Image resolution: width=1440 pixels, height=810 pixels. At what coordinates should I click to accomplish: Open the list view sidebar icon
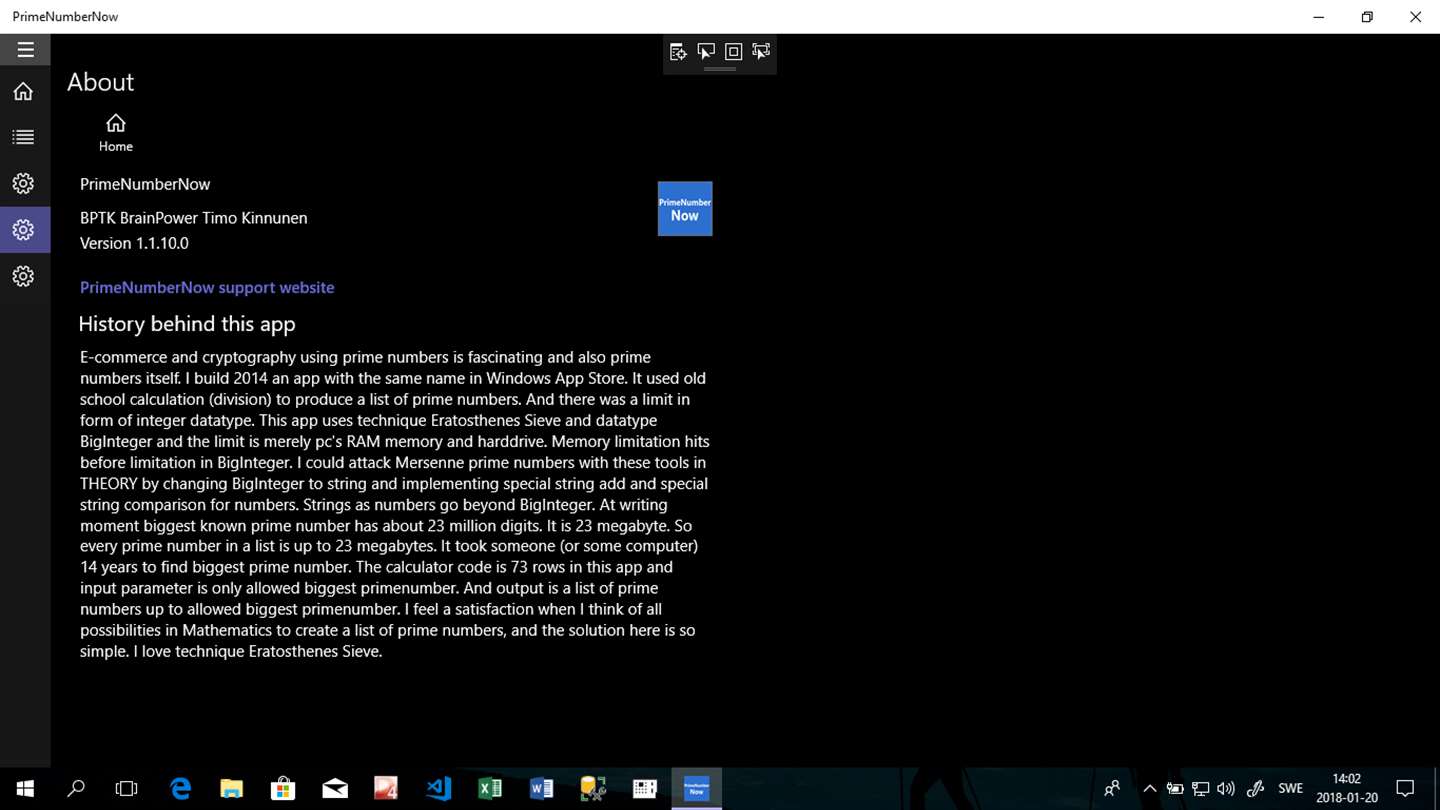23,137
